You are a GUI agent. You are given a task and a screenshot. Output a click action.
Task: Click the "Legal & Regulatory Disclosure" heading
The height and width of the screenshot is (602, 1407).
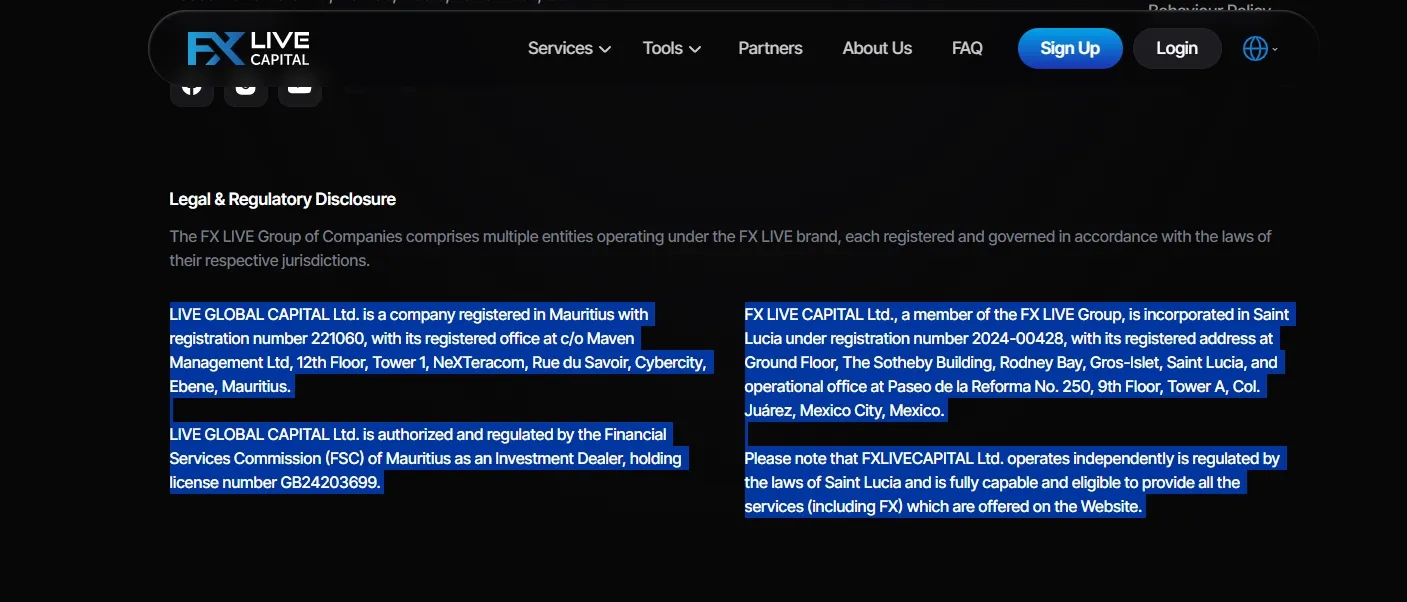(282, 199)
